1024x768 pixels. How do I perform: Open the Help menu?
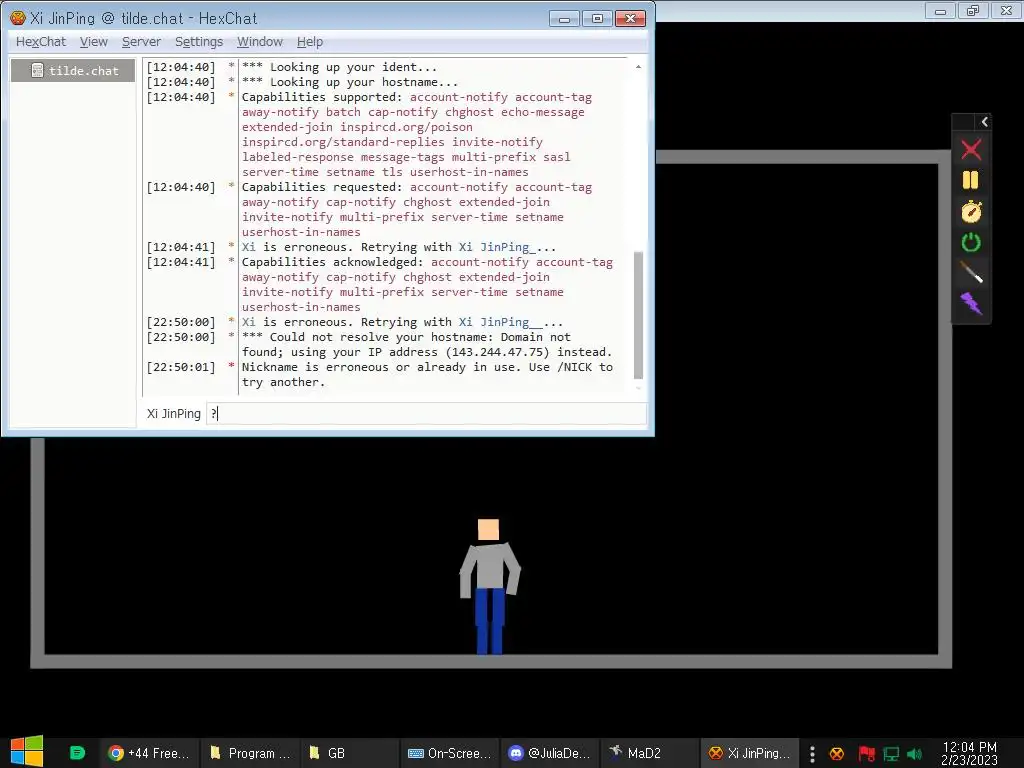(310, 42)
